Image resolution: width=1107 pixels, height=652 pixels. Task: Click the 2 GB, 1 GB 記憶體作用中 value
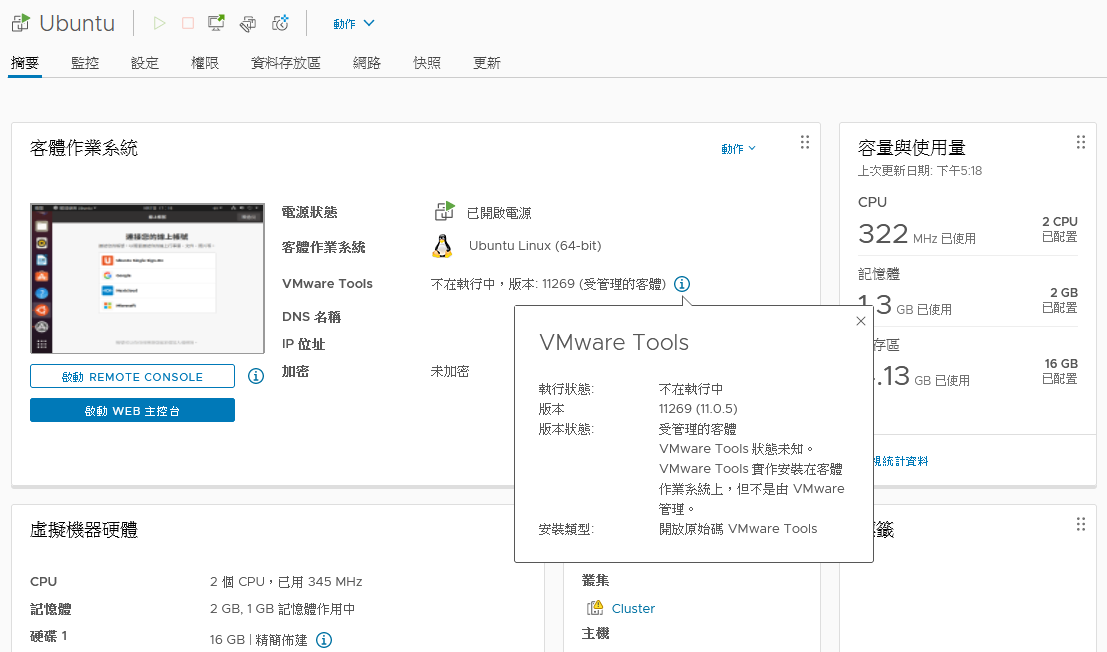(282, 609)
